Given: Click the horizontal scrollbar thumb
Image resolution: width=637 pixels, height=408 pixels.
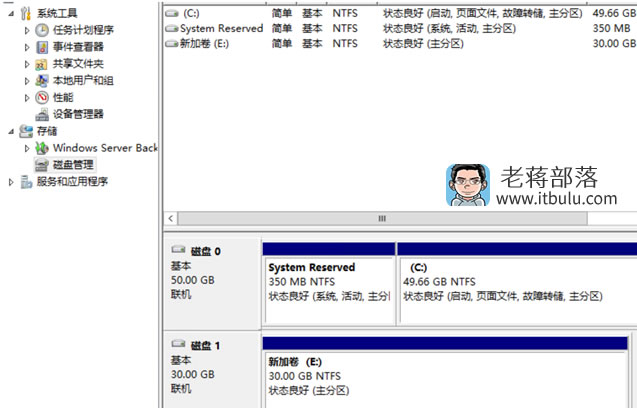Looking at the screenshot, I should (382, 219).
